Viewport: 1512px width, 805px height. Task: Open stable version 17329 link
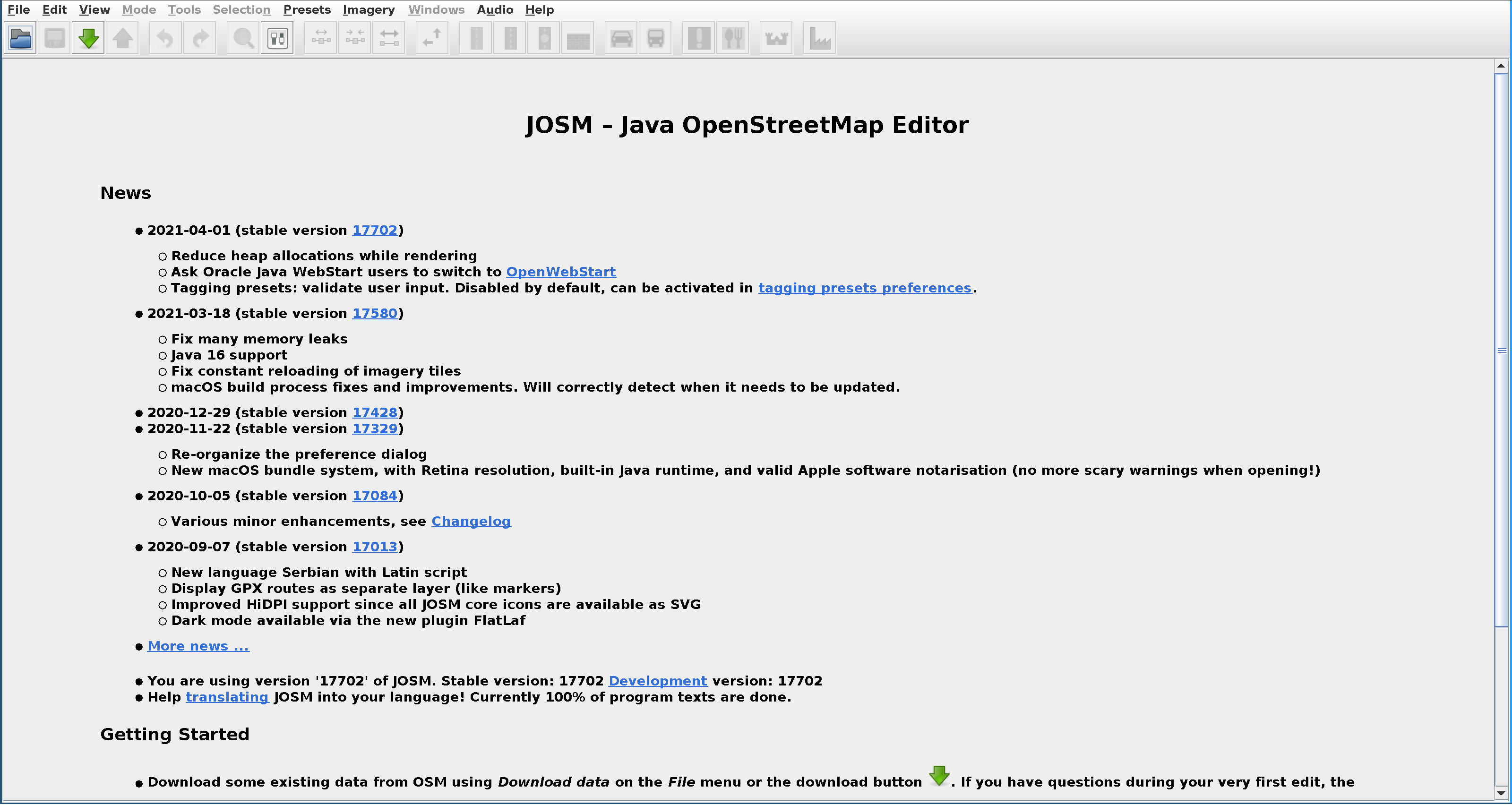point(375,429)
